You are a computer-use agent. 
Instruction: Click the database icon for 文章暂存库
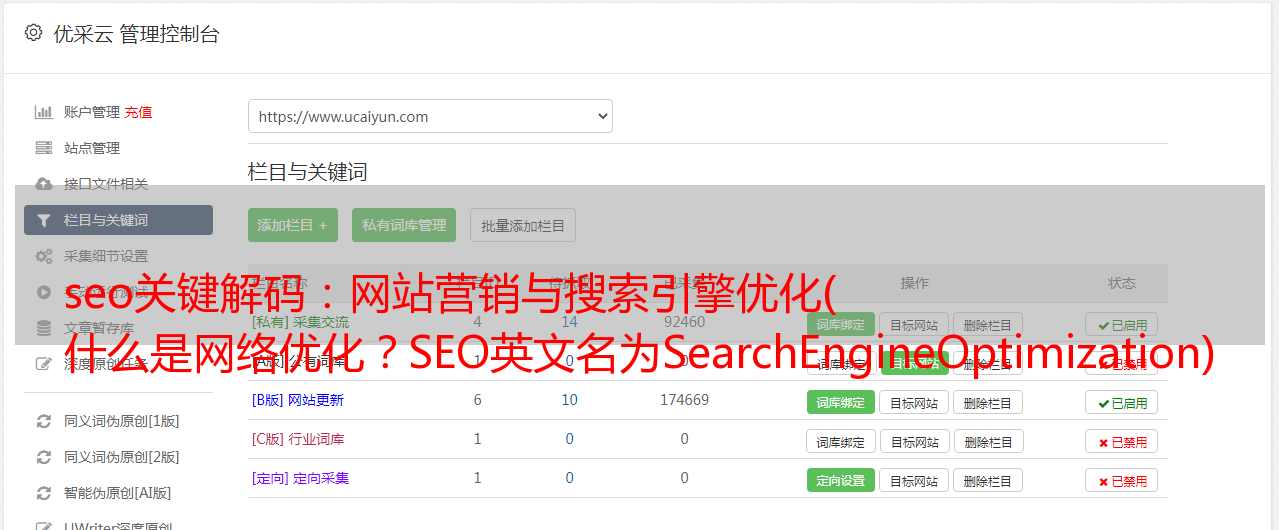click(x=44, y=328)
